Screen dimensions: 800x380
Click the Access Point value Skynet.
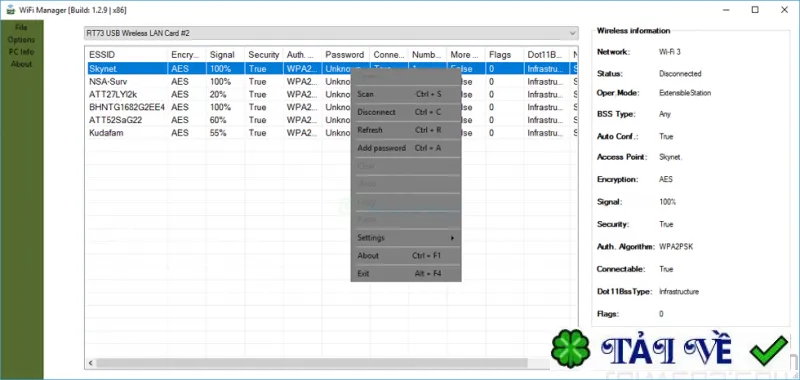tap(670, 157)
